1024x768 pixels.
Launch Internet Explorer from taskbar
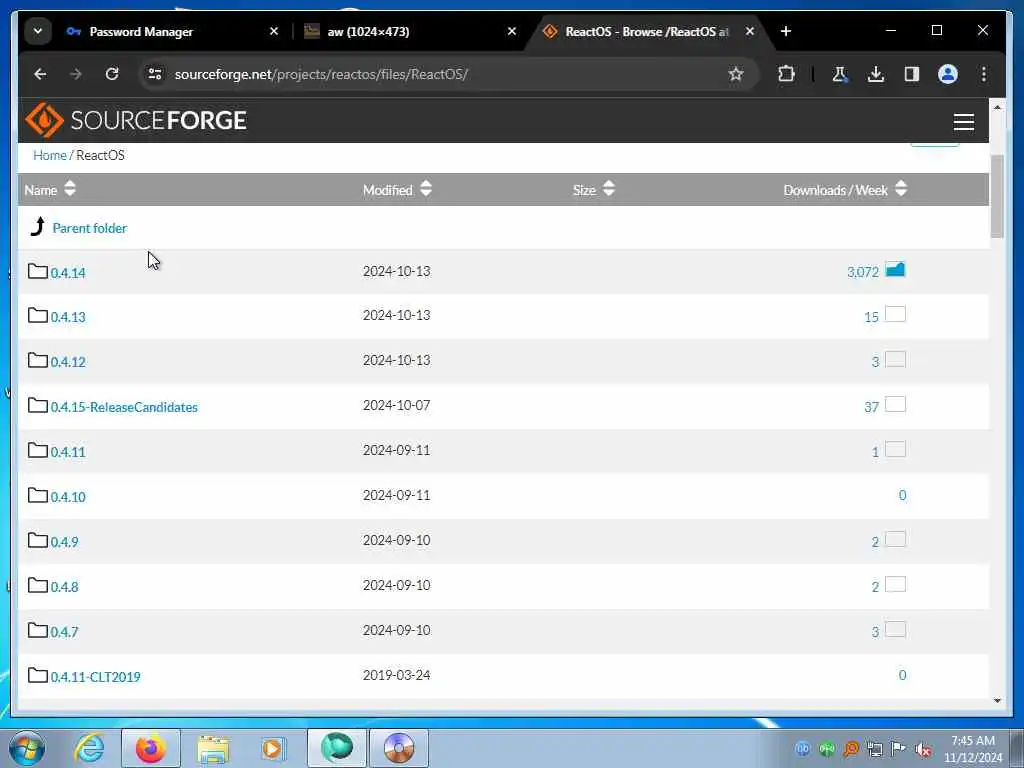coord(89,748)
